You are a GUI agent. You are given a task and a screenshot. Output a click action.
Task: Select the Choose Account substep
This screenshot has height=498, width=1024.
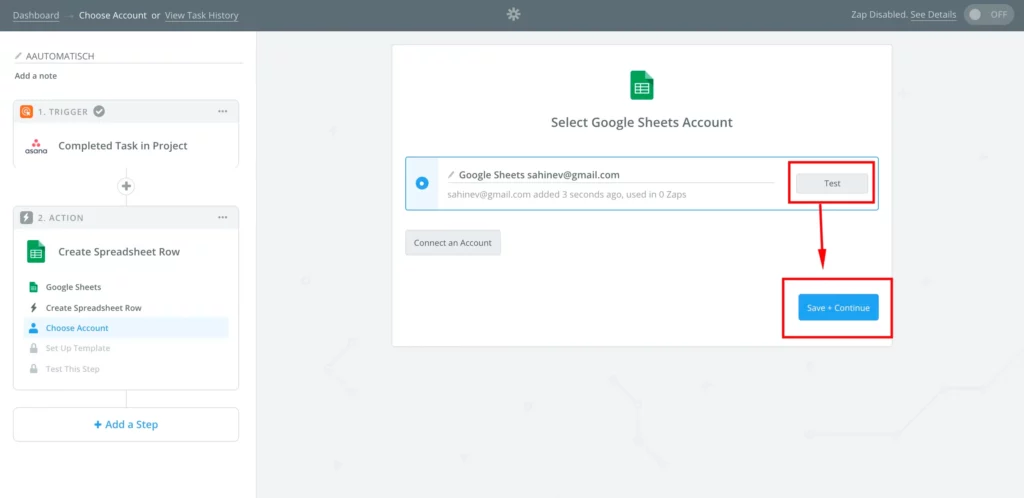coord(126,328)
